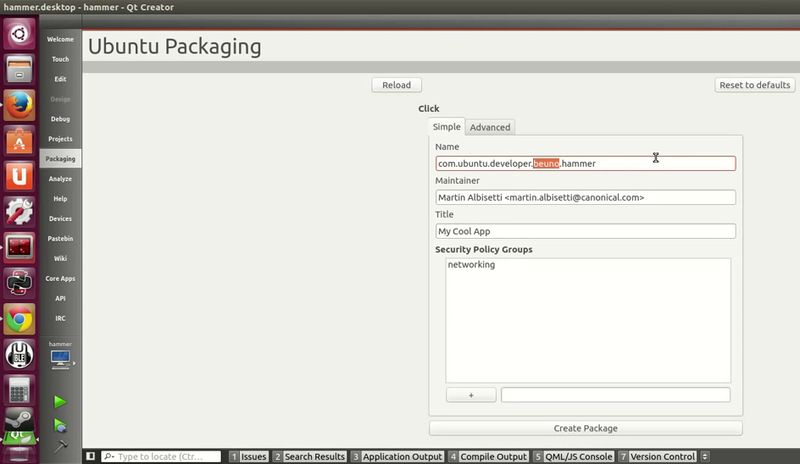800x464 pixels.
Task: Open the Search Results pane
Action: coord(309,456)
